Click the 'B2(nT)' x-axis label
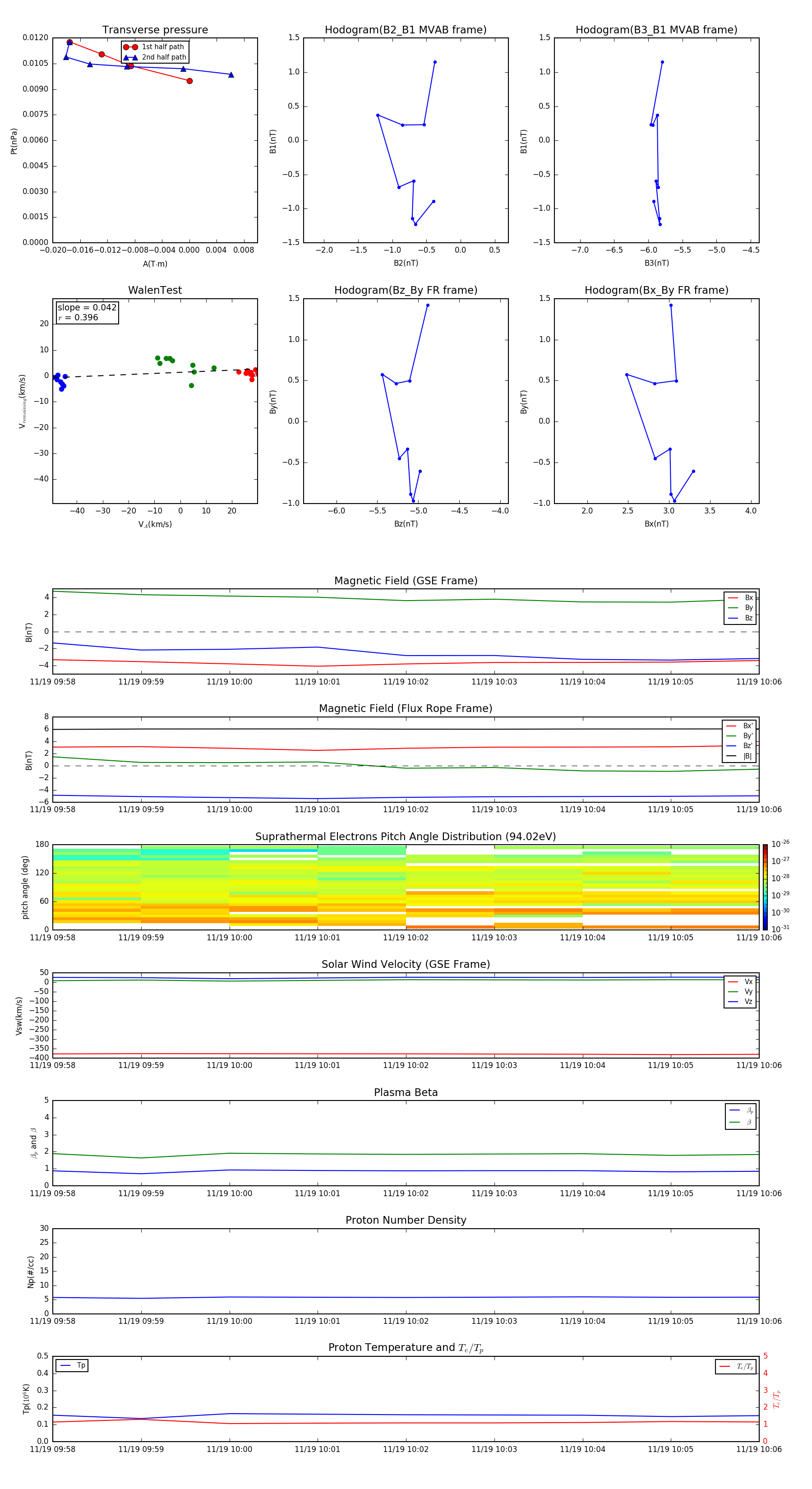 pos(406,263)
